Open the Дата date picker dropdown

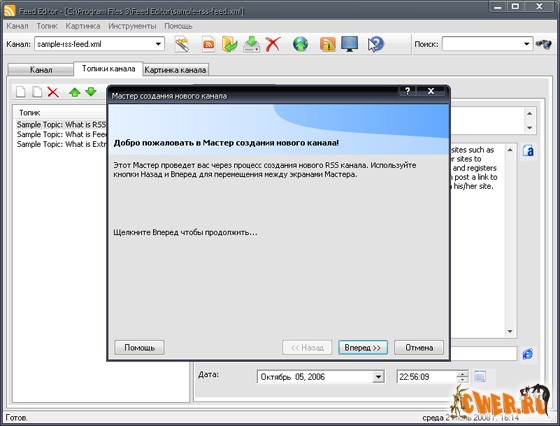click(378, 377)
